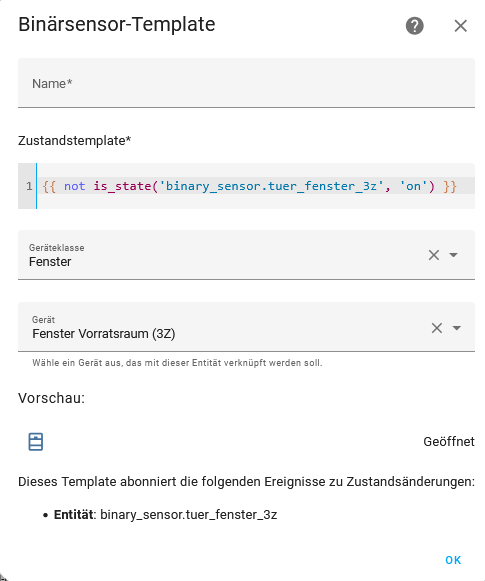Clear the Gerät Fenster Vorratsraum selection
This screenshot has width=485, height=581.
437,328
